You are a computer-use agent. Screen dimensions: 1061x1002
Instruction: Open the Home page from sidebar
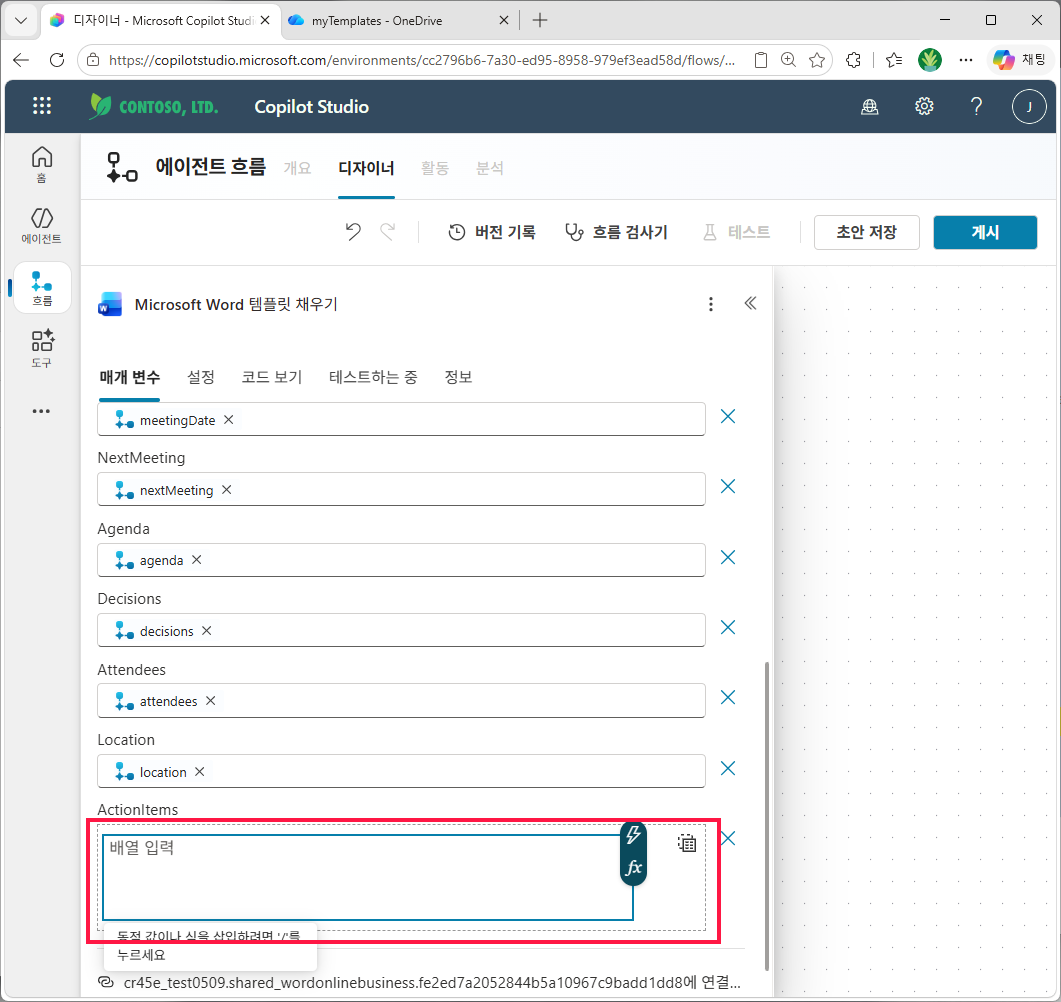(x=41, y=164)
